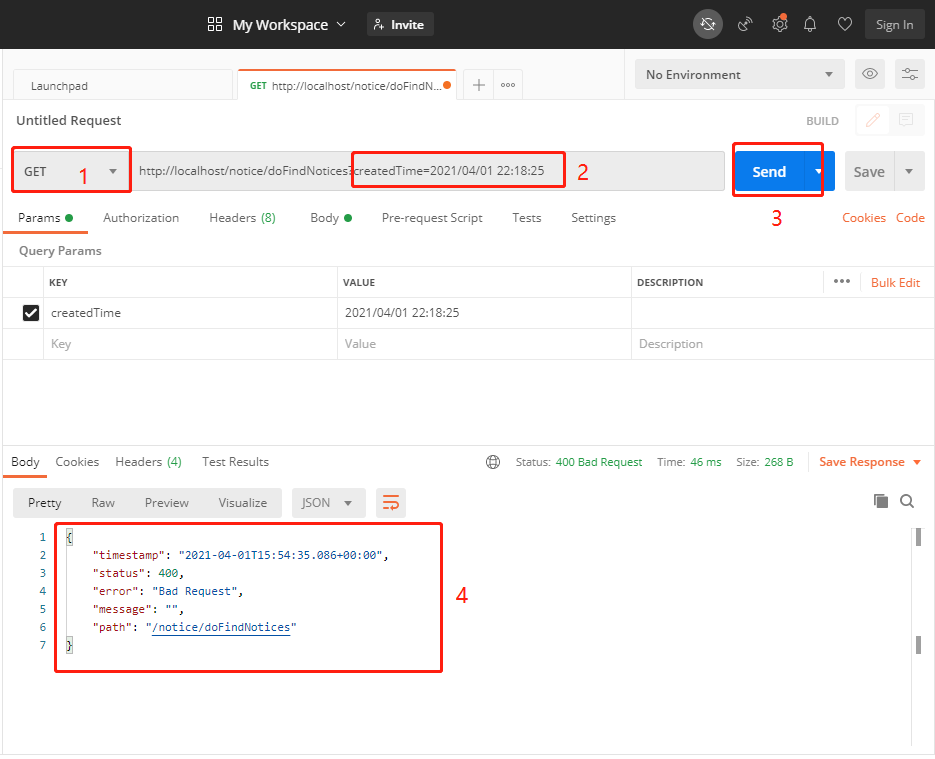Click the sync offline status icon
Viewport: 935px width, 759px height.
tap(708, 24)
